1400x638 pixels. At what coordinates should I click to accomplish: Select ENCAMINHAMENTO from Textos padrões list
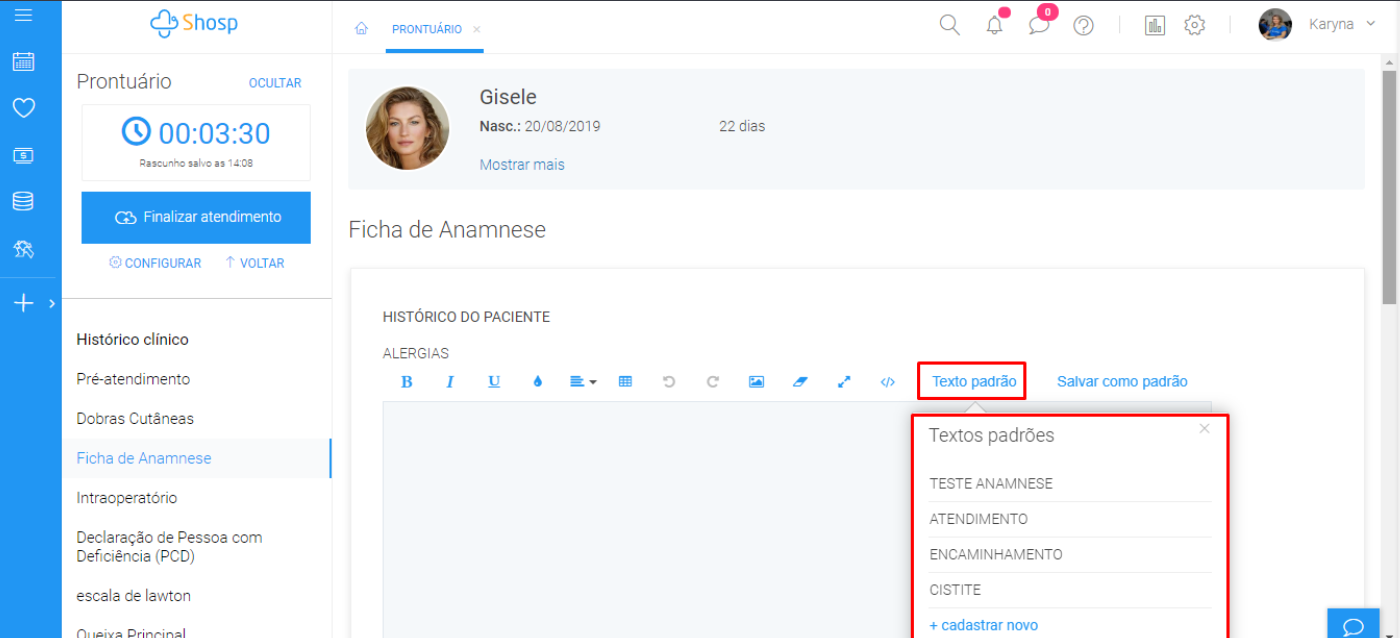coord(996,554)
